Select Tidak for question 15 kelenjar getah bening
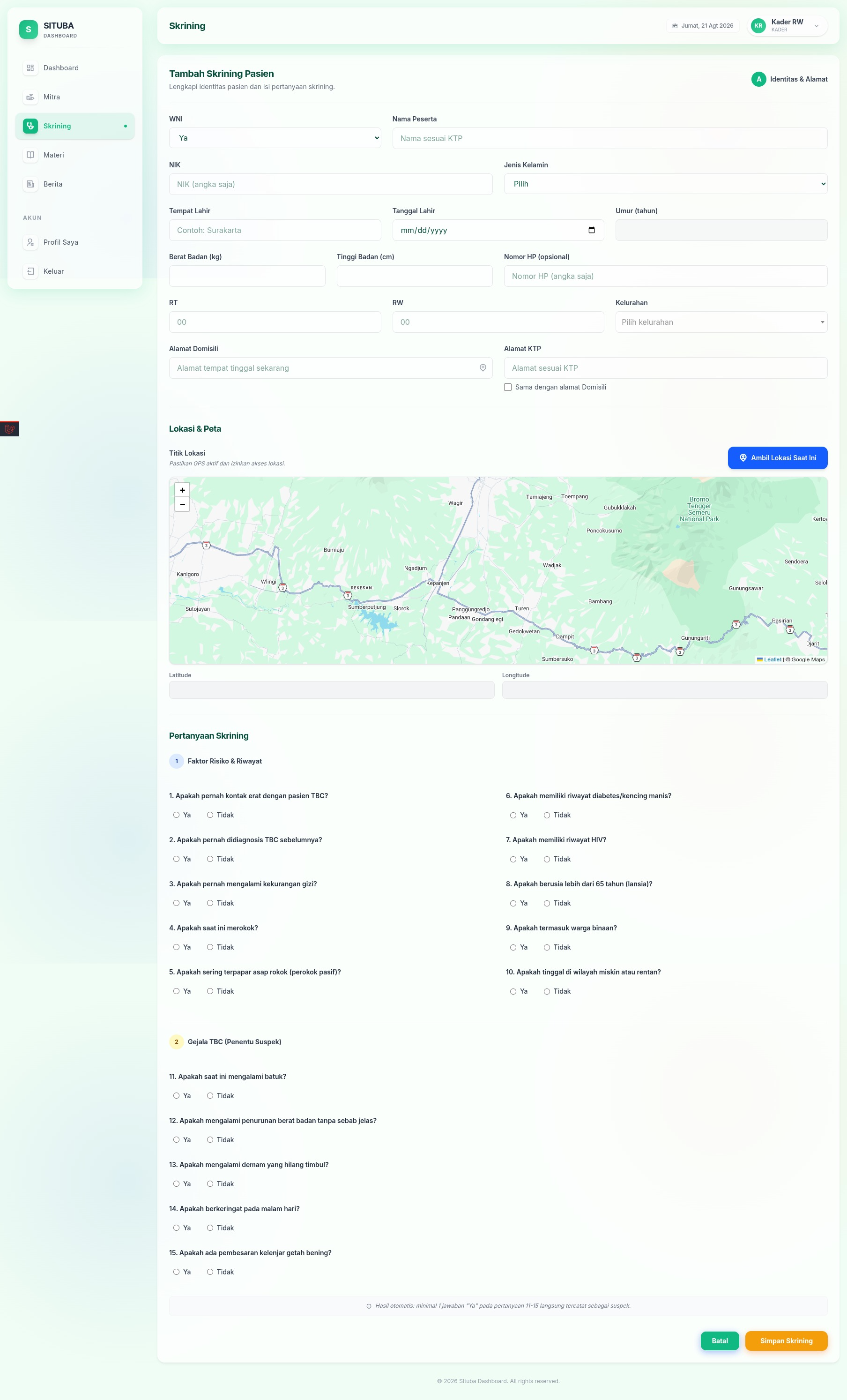Viewport: 847px width, 1400px height. point(210,1272)
